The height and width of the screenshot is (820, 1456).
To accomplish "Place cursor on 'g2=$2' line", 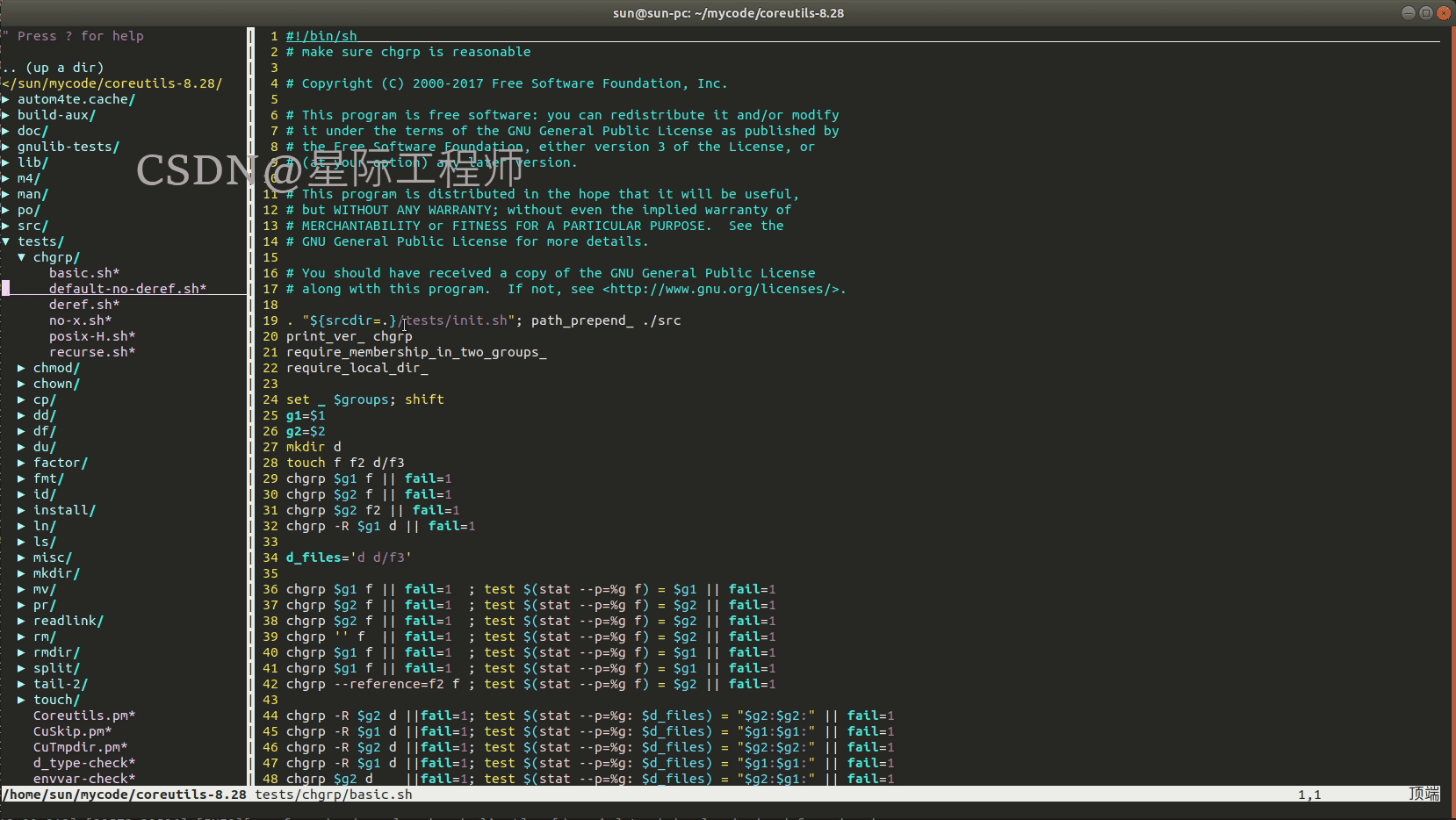I will (x=306, y=431).
